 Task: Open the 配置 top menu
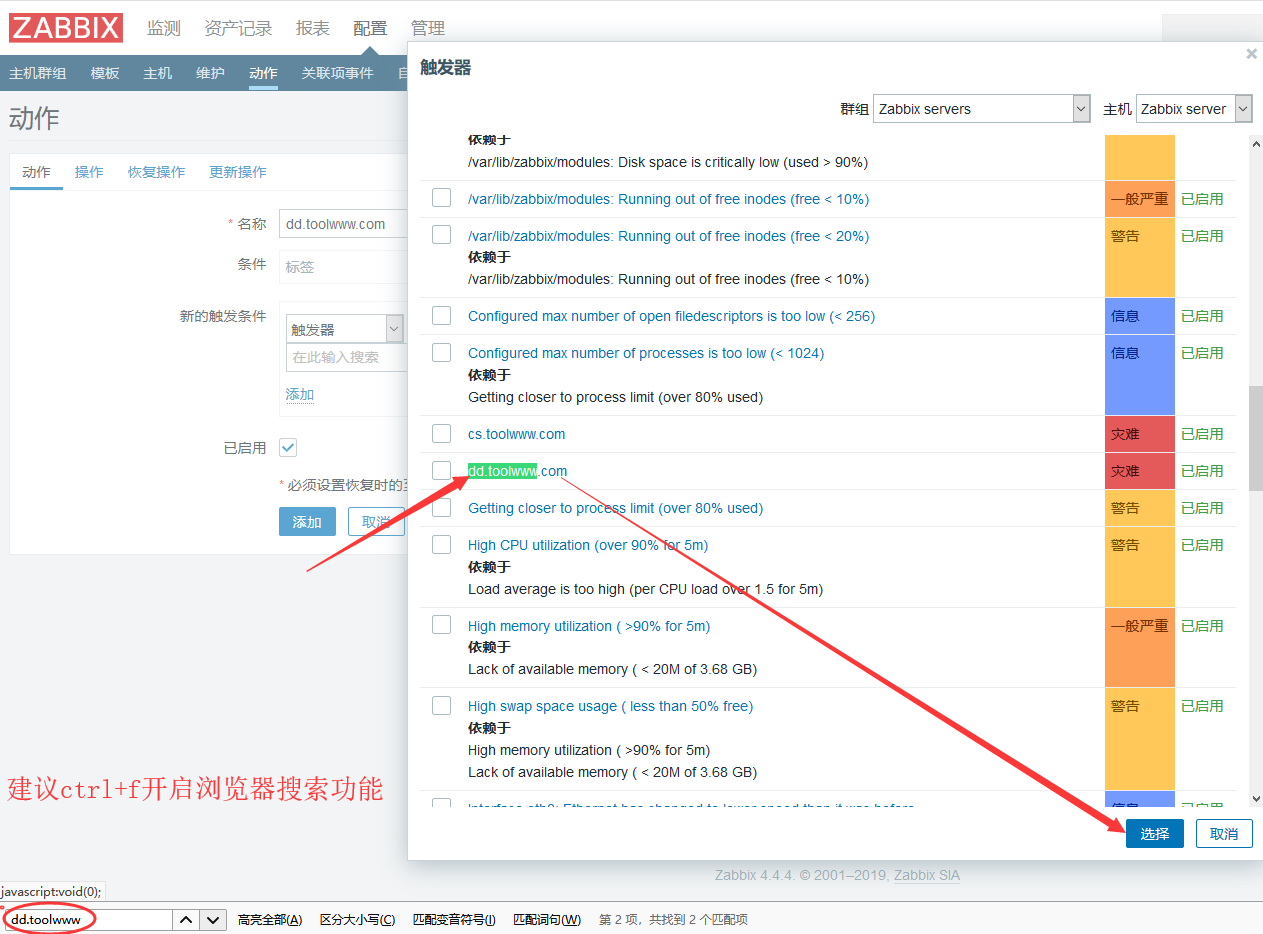(370, 28)
